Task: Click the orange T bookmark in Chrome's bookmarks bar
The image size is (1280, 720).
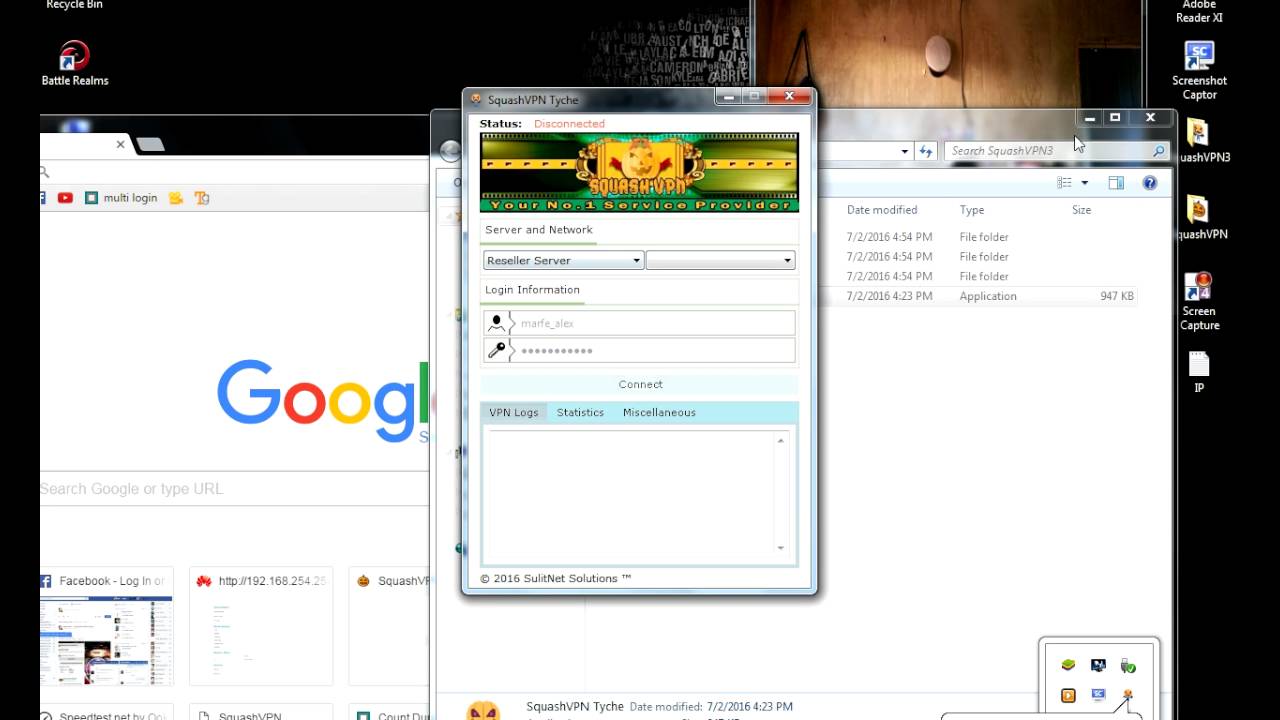Action: point(202,198)
